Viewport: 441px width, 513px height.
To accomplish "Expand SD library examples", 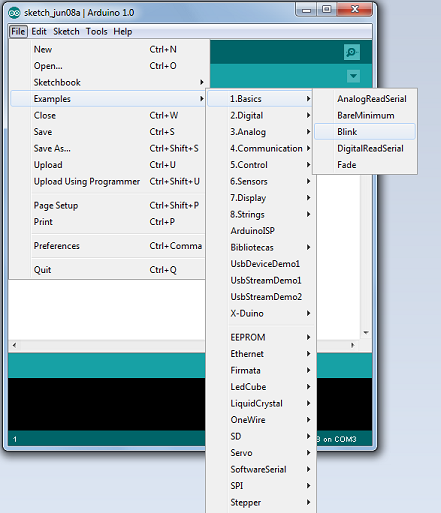I will tap(260, 436).
